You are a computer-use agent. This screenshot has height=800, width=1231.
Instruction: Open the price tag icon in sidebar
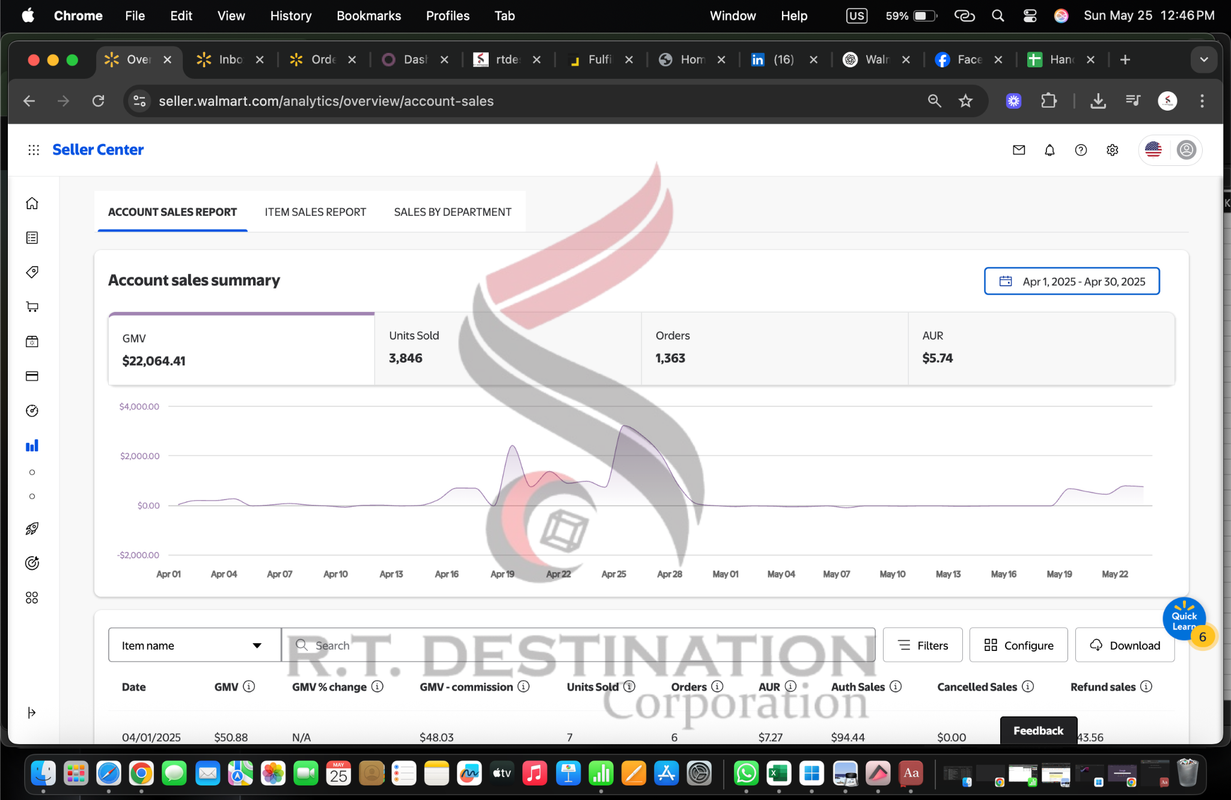pyautogui.click(x=32, y=272)
